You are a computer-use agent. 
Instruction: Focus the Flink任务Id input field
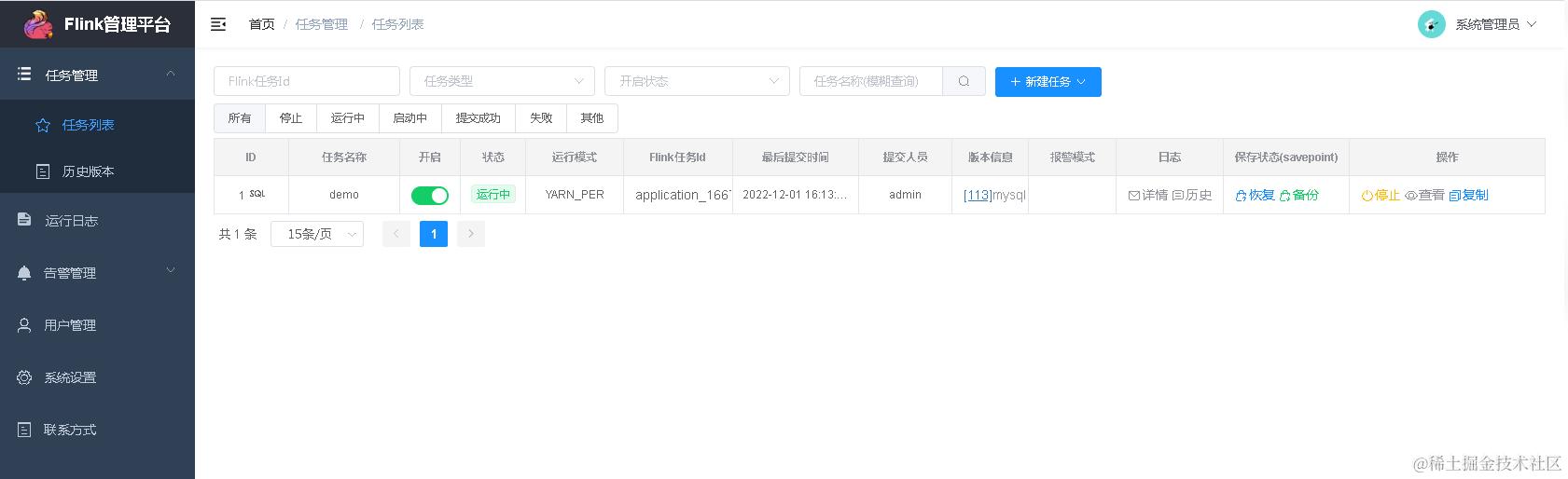307,81
